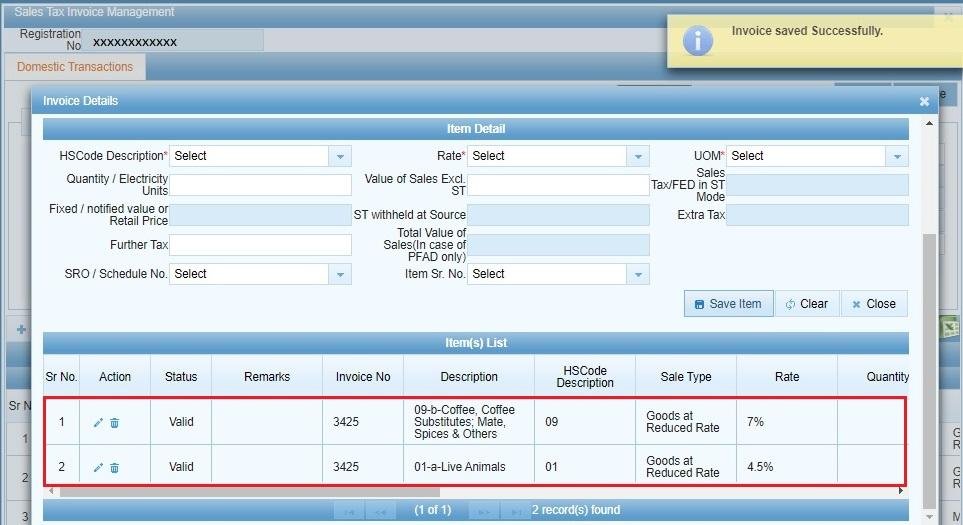This screenshot has width=963, height=525.
Task: Click the Total Value of Sales field
Action: click(558, 245)
